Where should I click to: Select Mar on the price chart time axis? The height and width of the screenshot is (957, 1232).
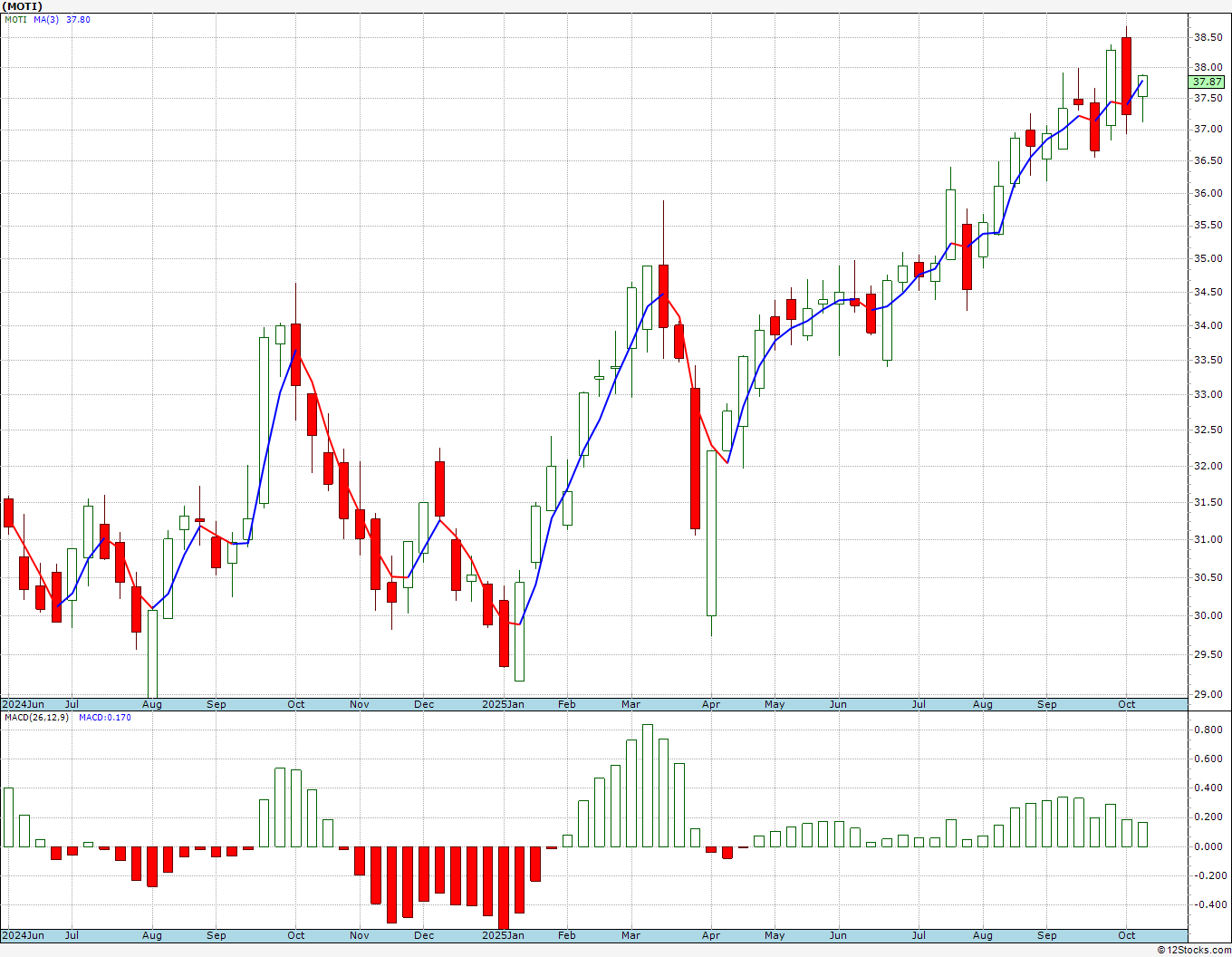(630, 705)
